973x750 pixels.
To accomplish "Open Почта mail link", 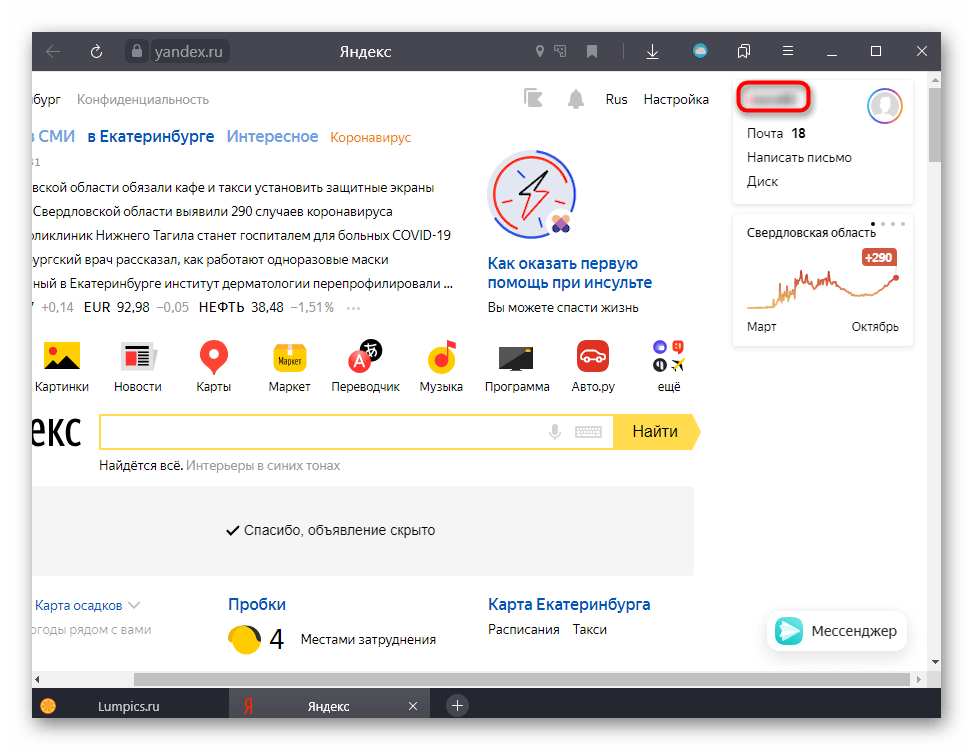I will pyautogui.click(x=764, y=133).
